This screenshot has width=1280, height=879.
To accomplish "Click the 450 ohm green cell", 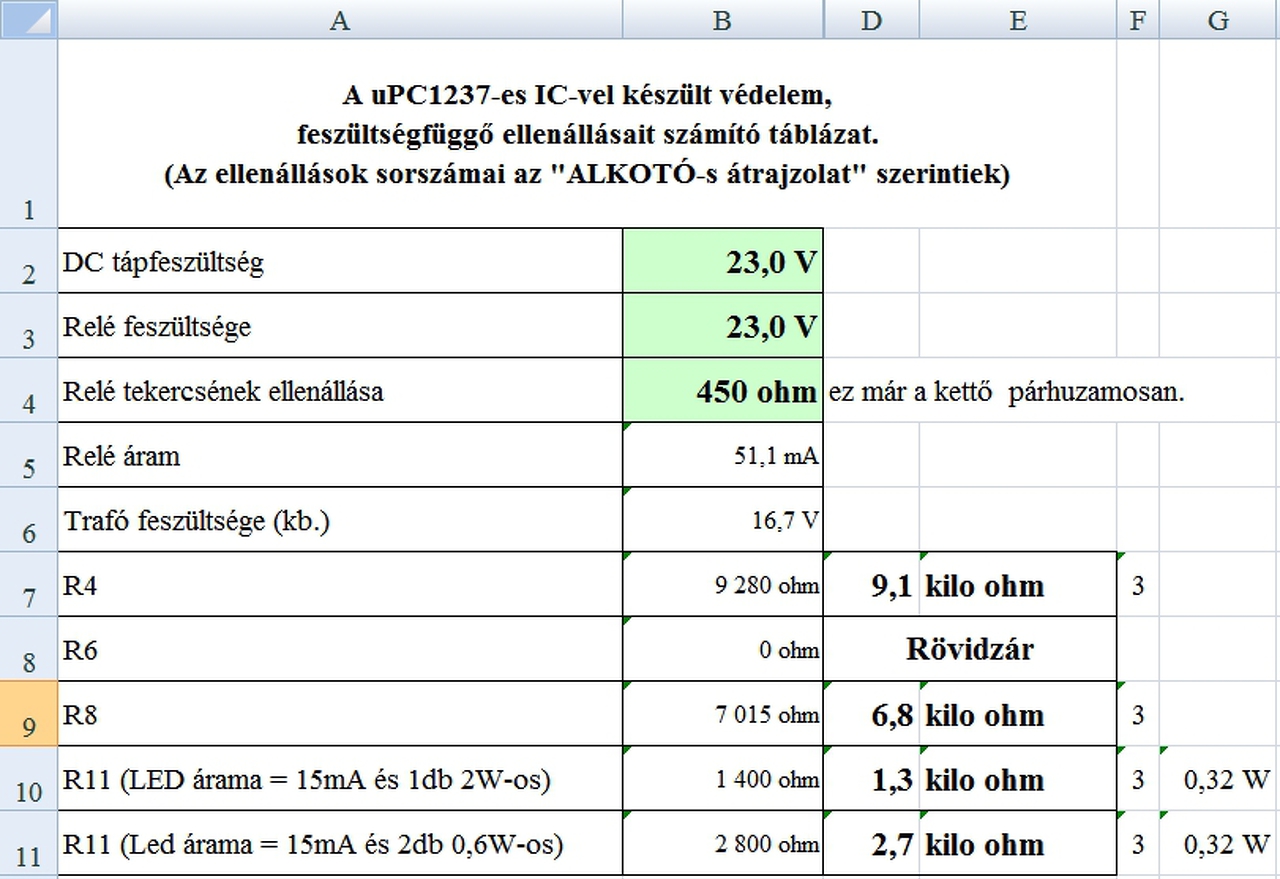I will click(x=723, y=390).
